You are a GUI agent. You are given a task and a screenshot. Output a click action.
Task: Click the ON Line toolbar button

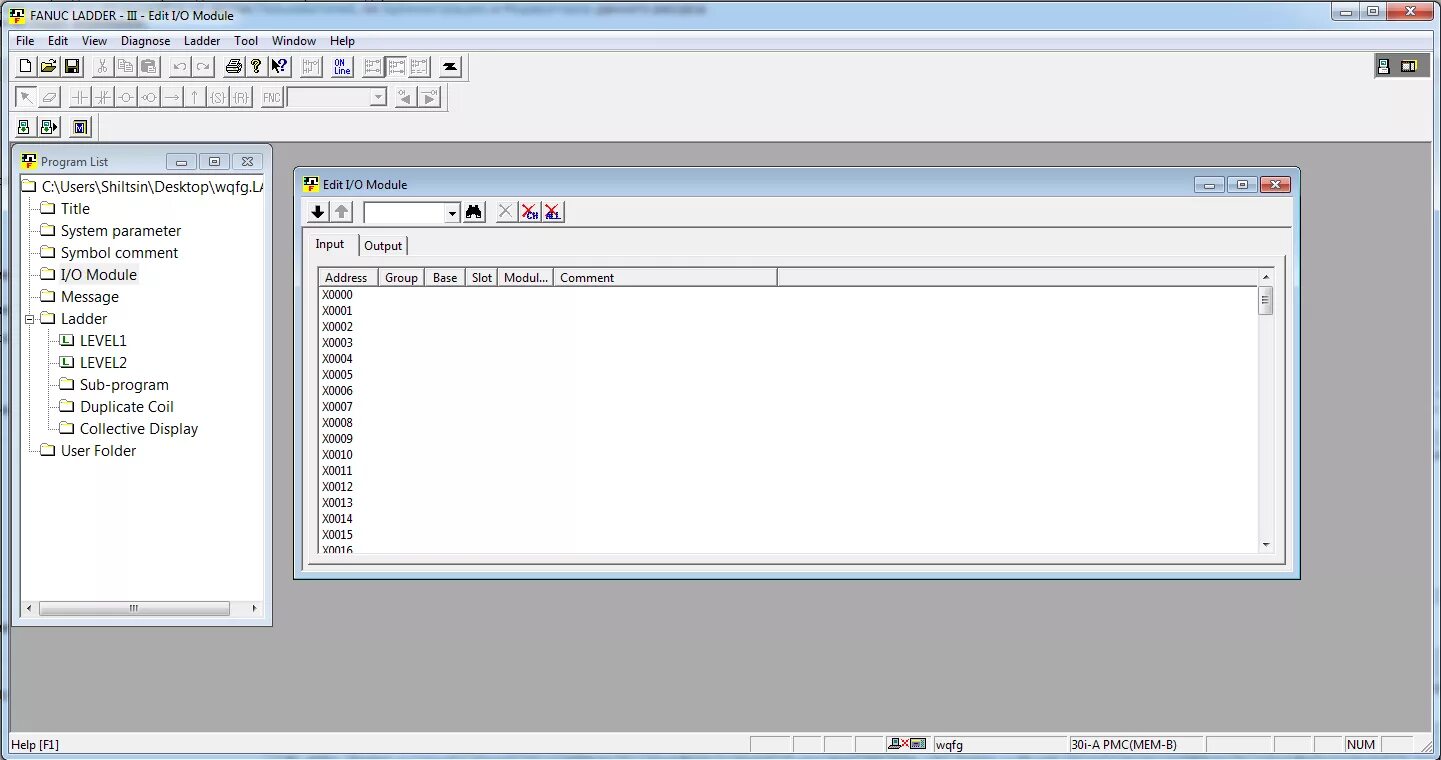click(342, 67)
